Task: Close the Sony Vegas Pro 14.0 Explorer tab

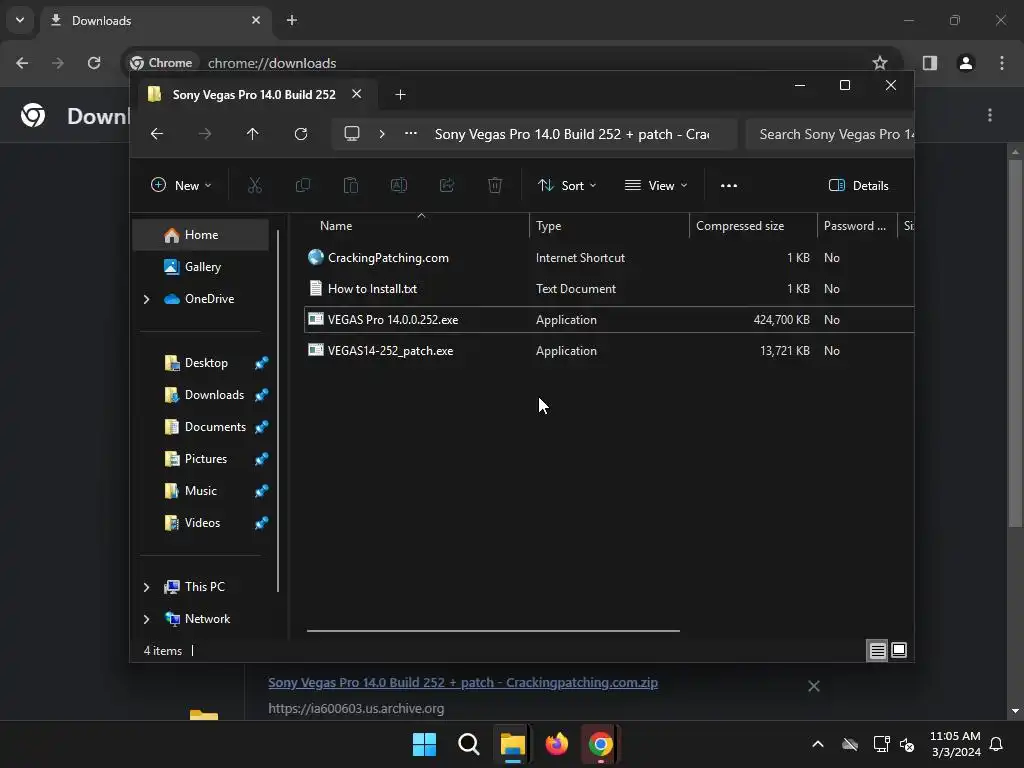Action: 357,94
